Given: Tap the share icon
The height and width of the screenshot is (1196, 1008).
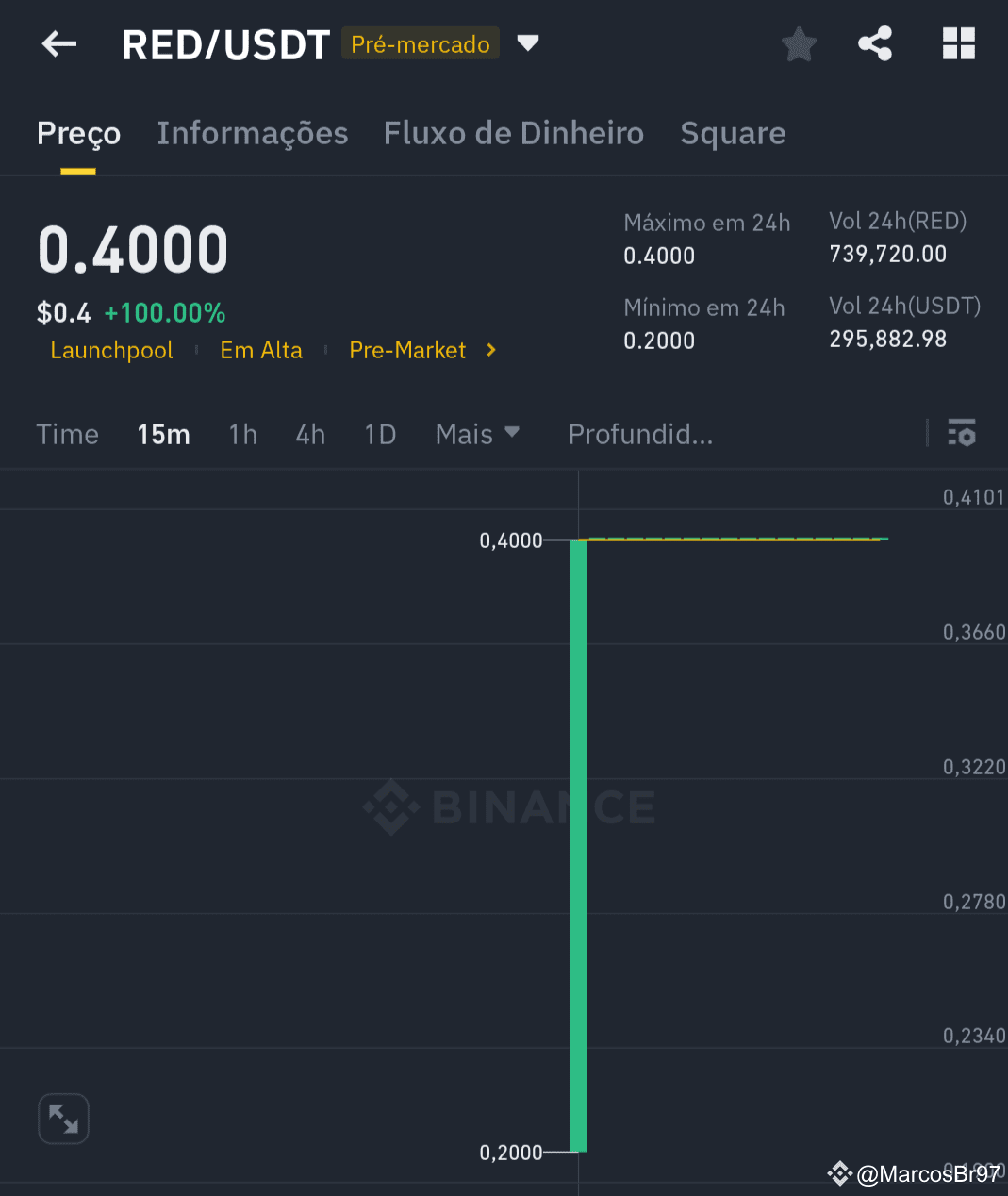Looking at the screenshot, I should click(x=875, y=43).
